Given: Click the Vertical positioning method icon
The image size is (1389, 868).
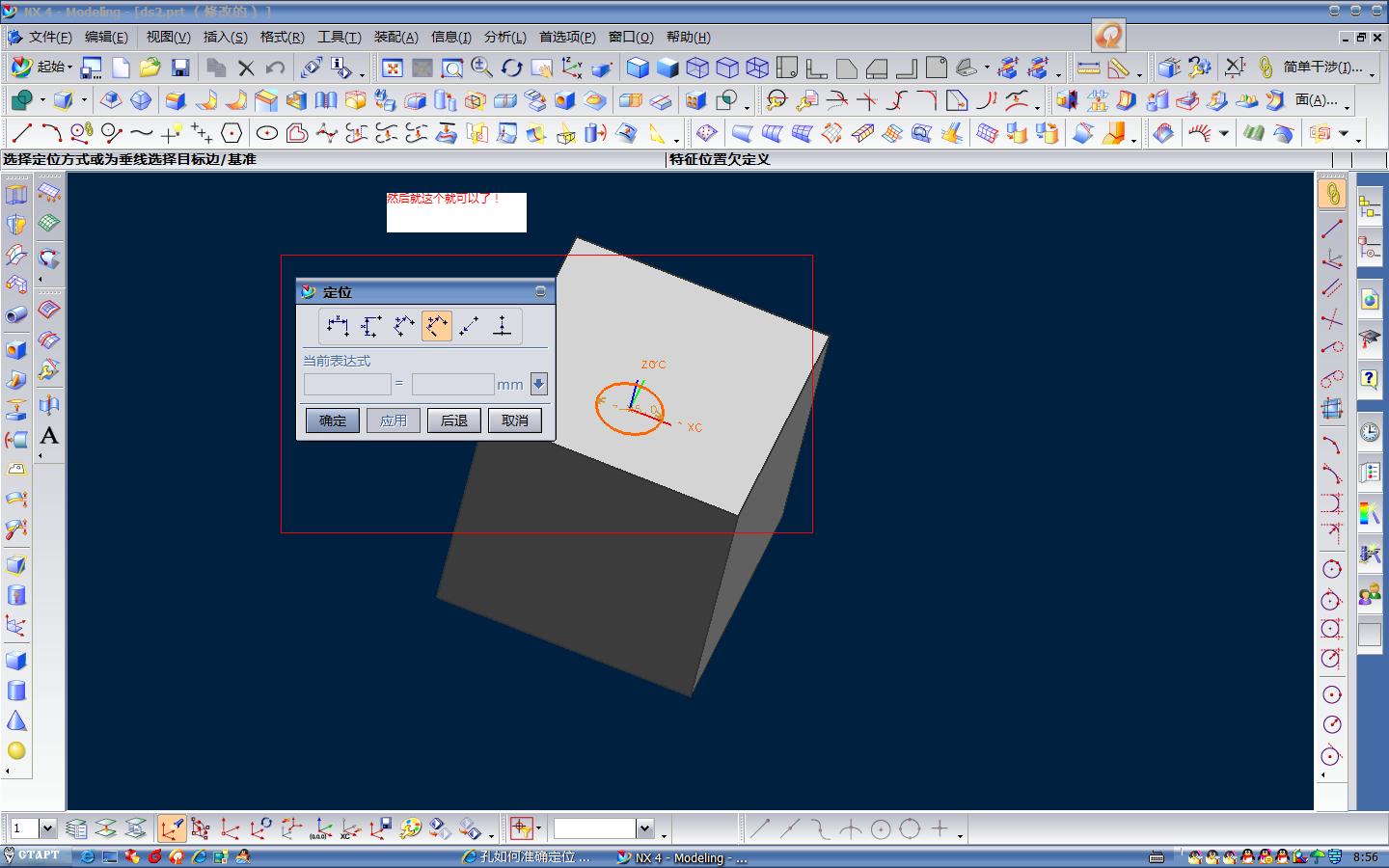Looking at the screenshot, I should (370, 326).
